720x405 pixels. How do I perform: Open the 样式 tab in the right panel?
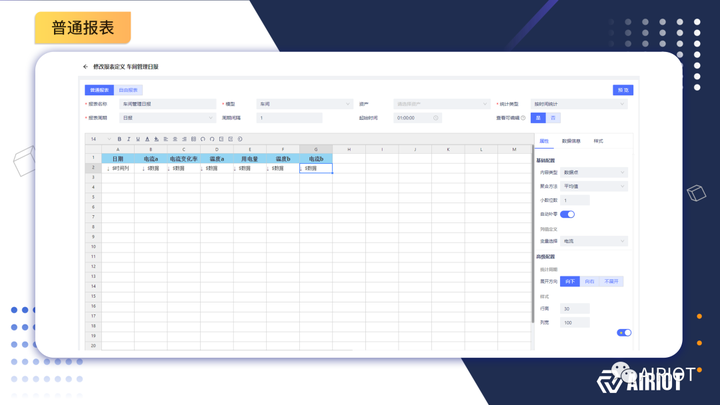click(x=598, y=141)
